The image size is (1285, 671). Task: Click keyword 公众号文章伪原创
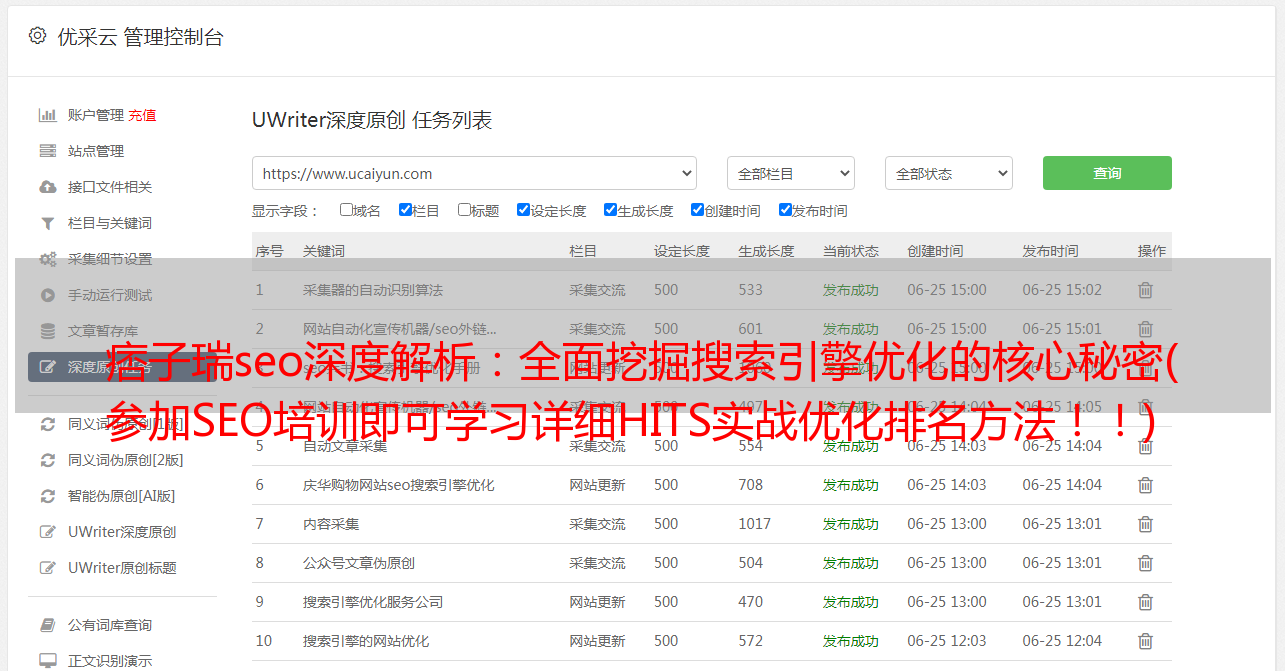[359, 563]
